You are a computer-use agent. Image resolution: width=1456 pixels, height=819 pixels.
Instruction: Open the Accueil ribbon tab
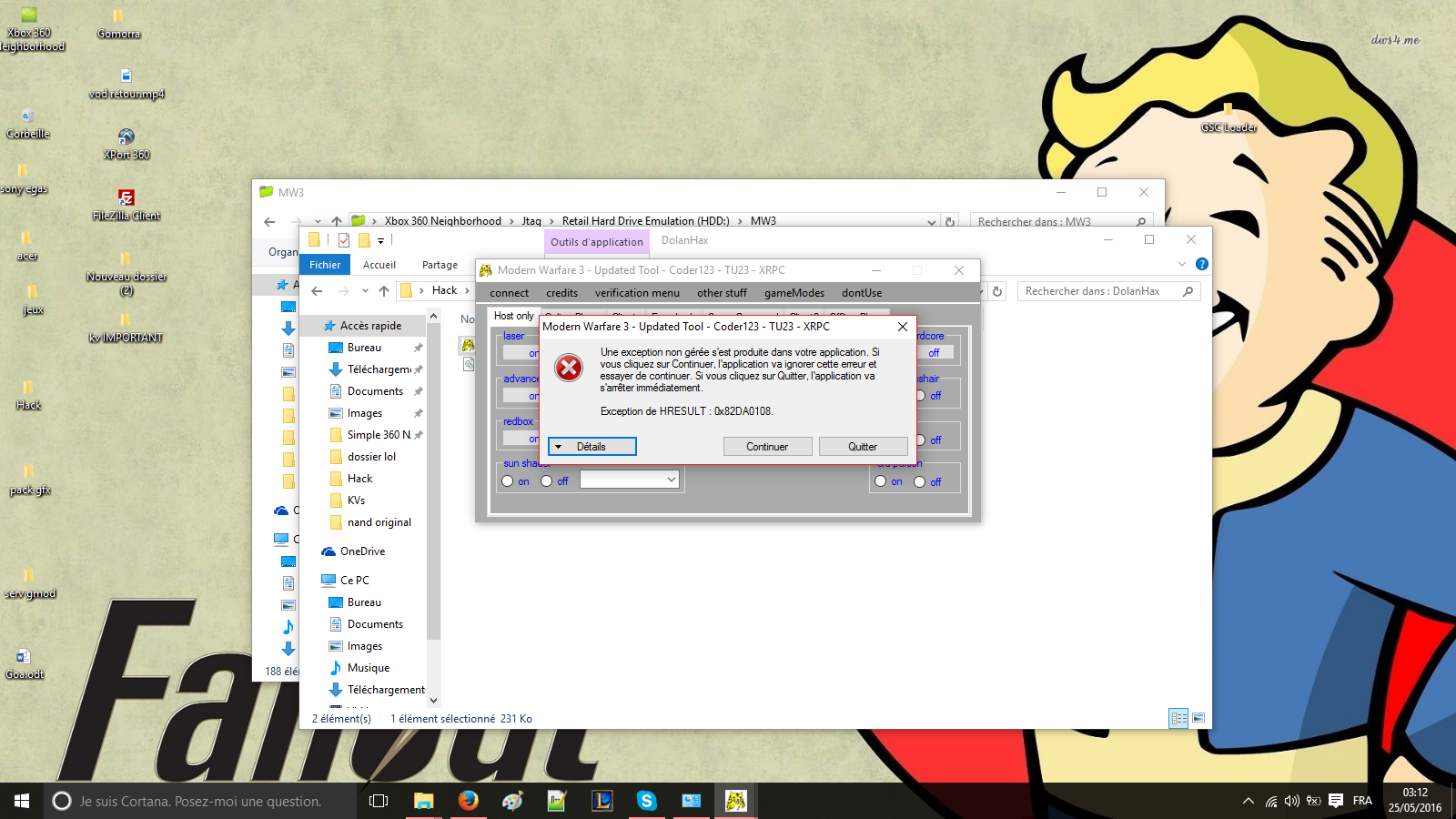tap(379, 265)
